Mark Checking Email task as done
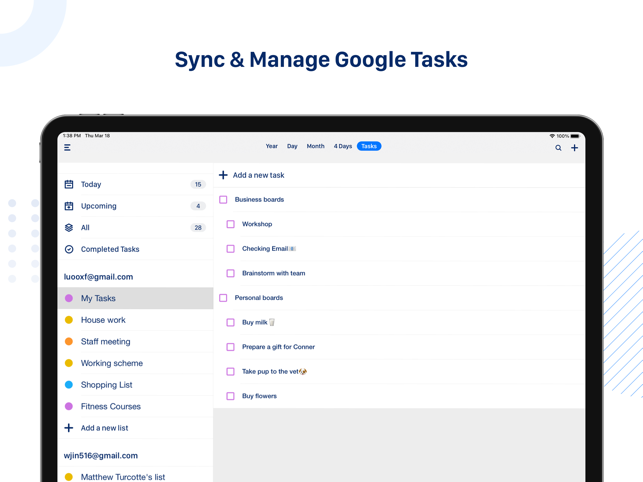The height and width of the screenshot is (482, 643). click(230, 249)
